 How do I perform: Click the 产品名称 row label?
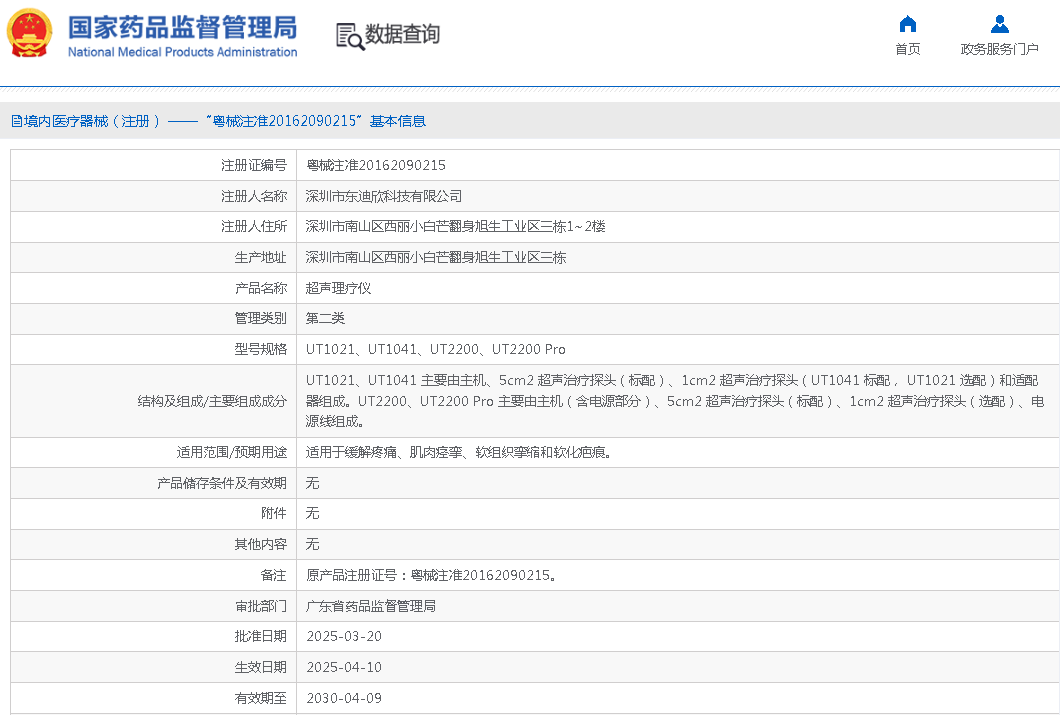(260, 288)
